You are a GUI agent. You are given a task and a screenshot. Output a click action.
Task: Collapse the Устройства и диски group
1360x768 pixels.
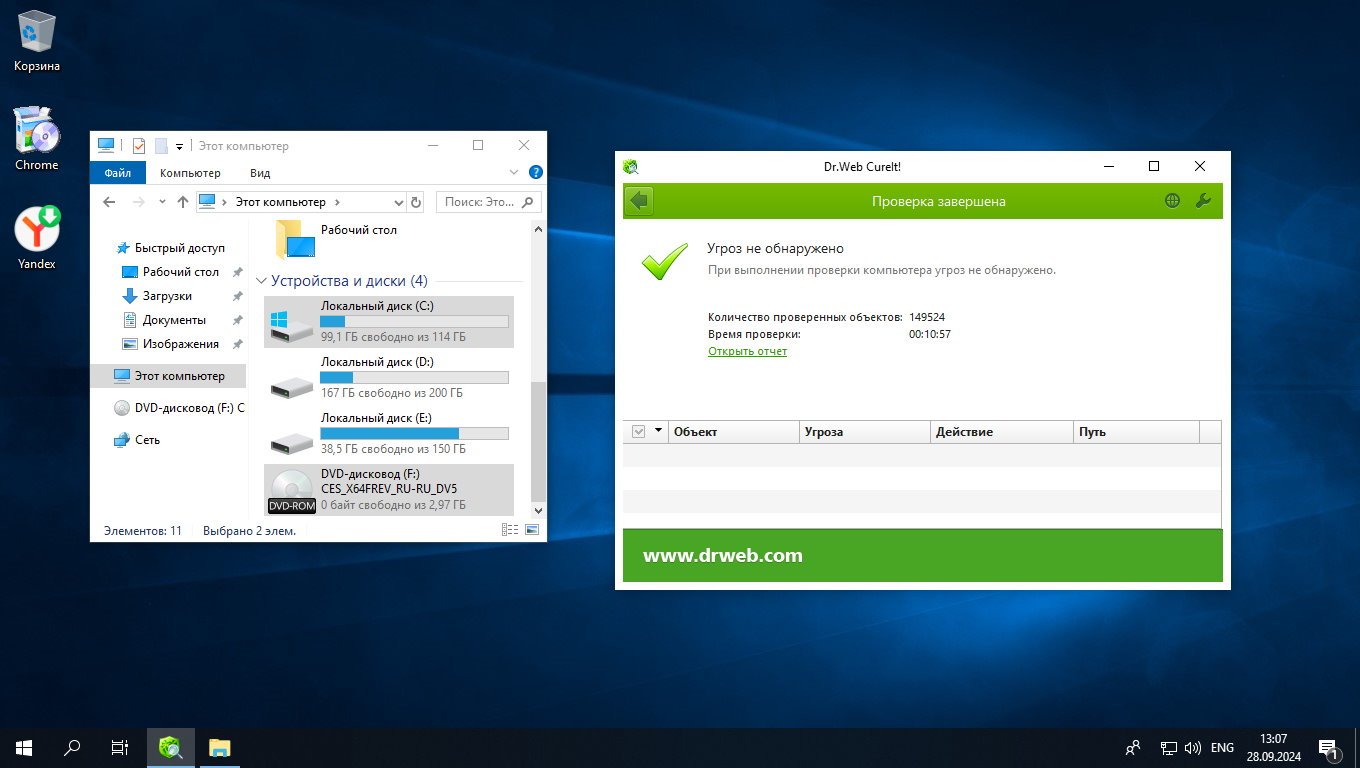tap(261, 281)
